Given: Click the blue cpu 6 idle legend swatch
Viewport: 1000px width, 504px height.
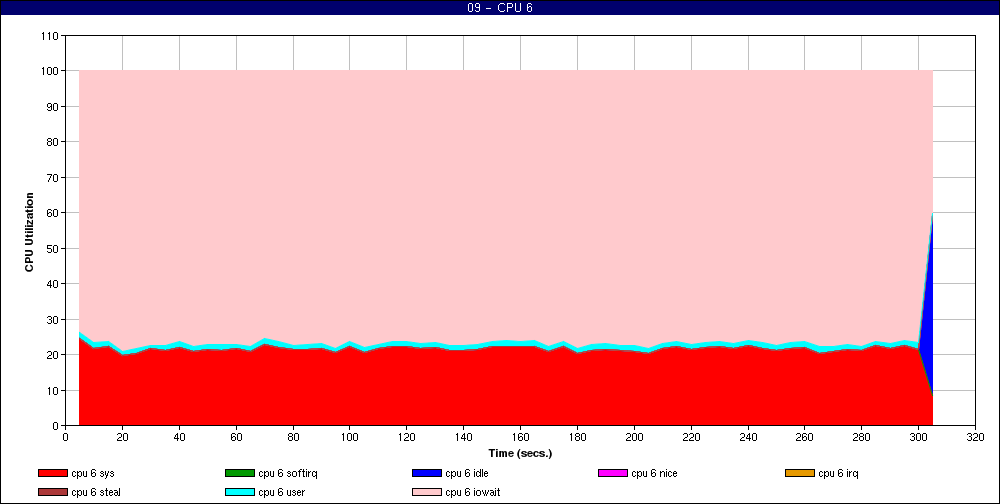Looking at the screenshot, I should [426, 473].
